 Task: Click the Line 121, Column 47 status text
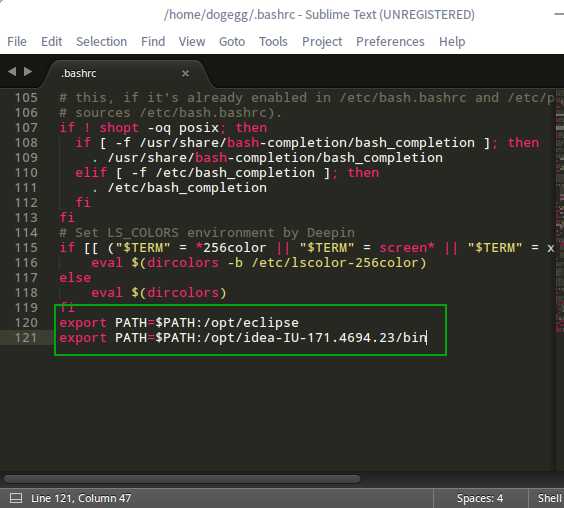pos(81,498)
